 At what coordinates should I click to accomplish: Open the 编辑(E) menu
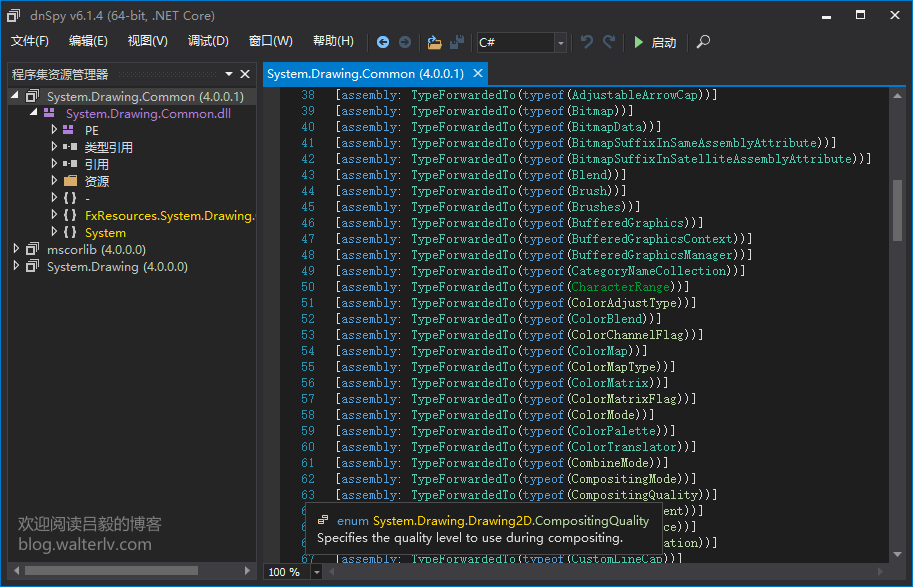coord(88,41)
